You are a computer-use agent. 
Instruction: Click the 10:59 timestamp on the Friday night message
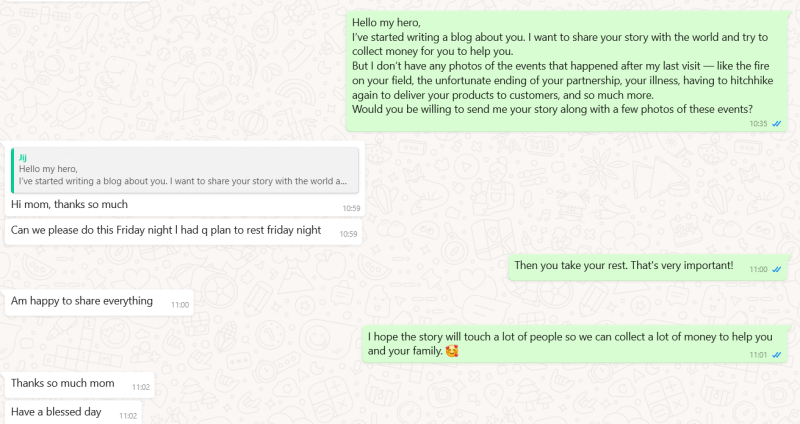coord(348,234)
